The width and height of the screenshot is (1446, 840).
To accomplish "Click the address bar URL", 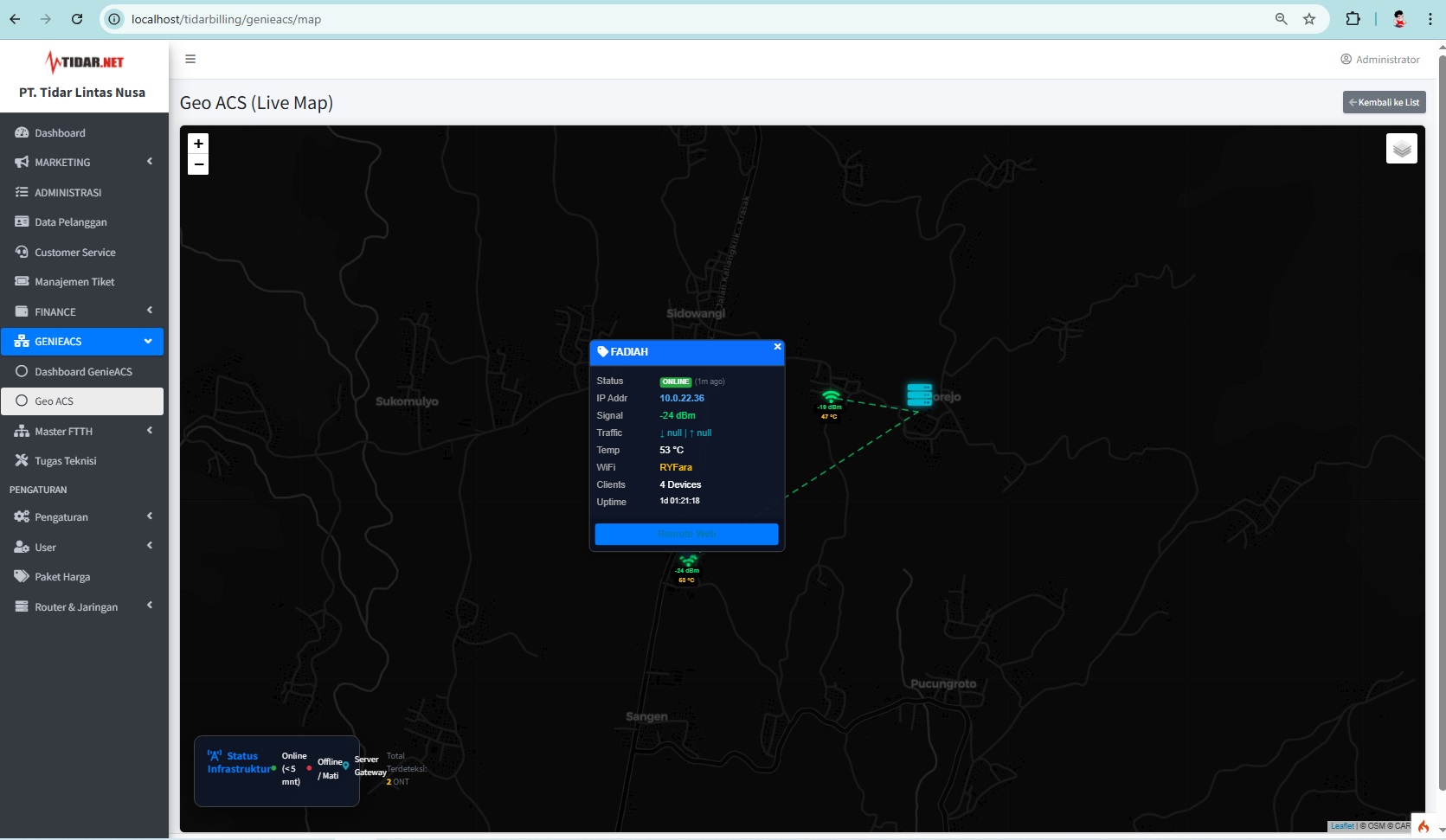I will pyautogui.click(x=226, y=19).
